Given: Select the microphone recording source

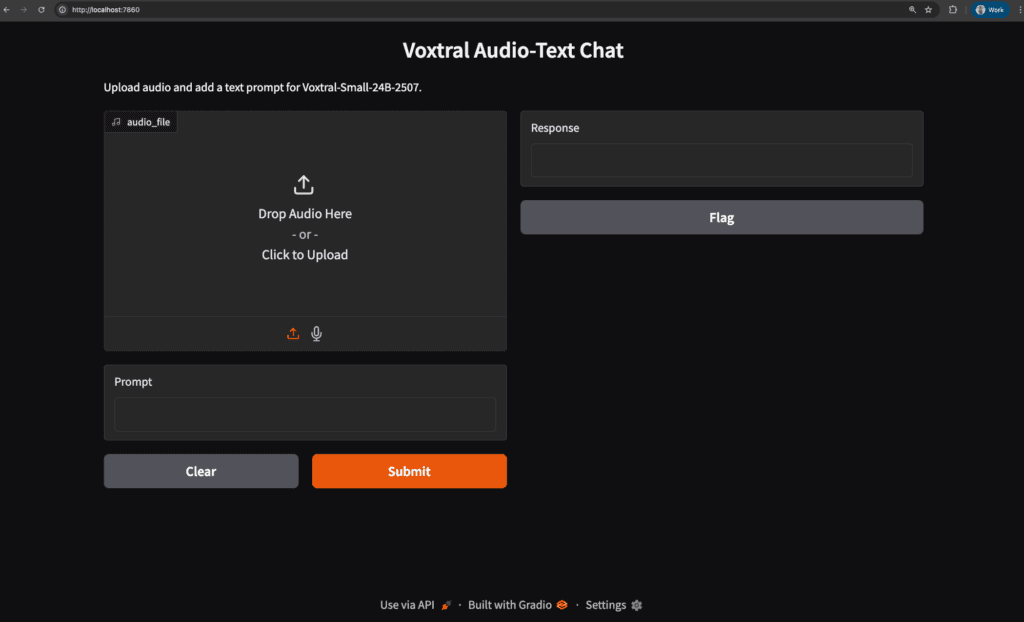Looking at the screenshot, I should 317,334.
